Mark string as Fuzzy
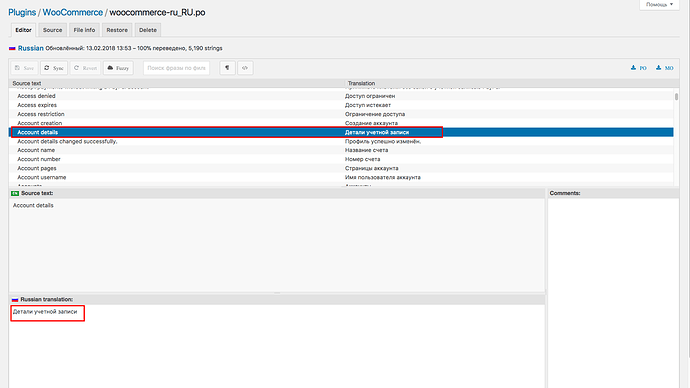 [x=118, y=68]
